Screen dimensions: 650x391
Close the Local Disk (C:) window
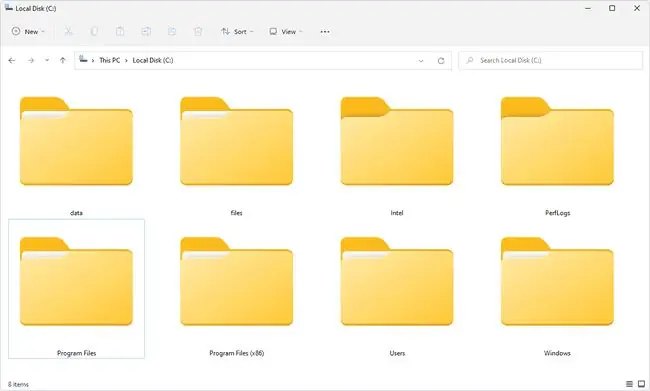coord(637,8)
